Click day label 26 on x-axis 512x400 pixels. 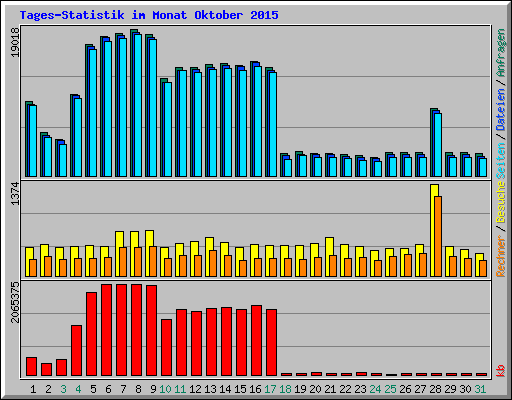point(406,389)
